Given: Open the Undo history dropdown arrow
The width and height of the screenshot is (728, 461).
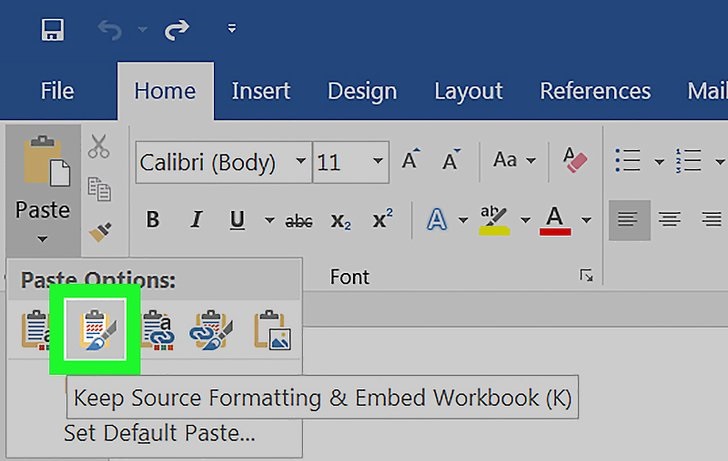Looking at the screenshot, I should (x=143, y=30).
